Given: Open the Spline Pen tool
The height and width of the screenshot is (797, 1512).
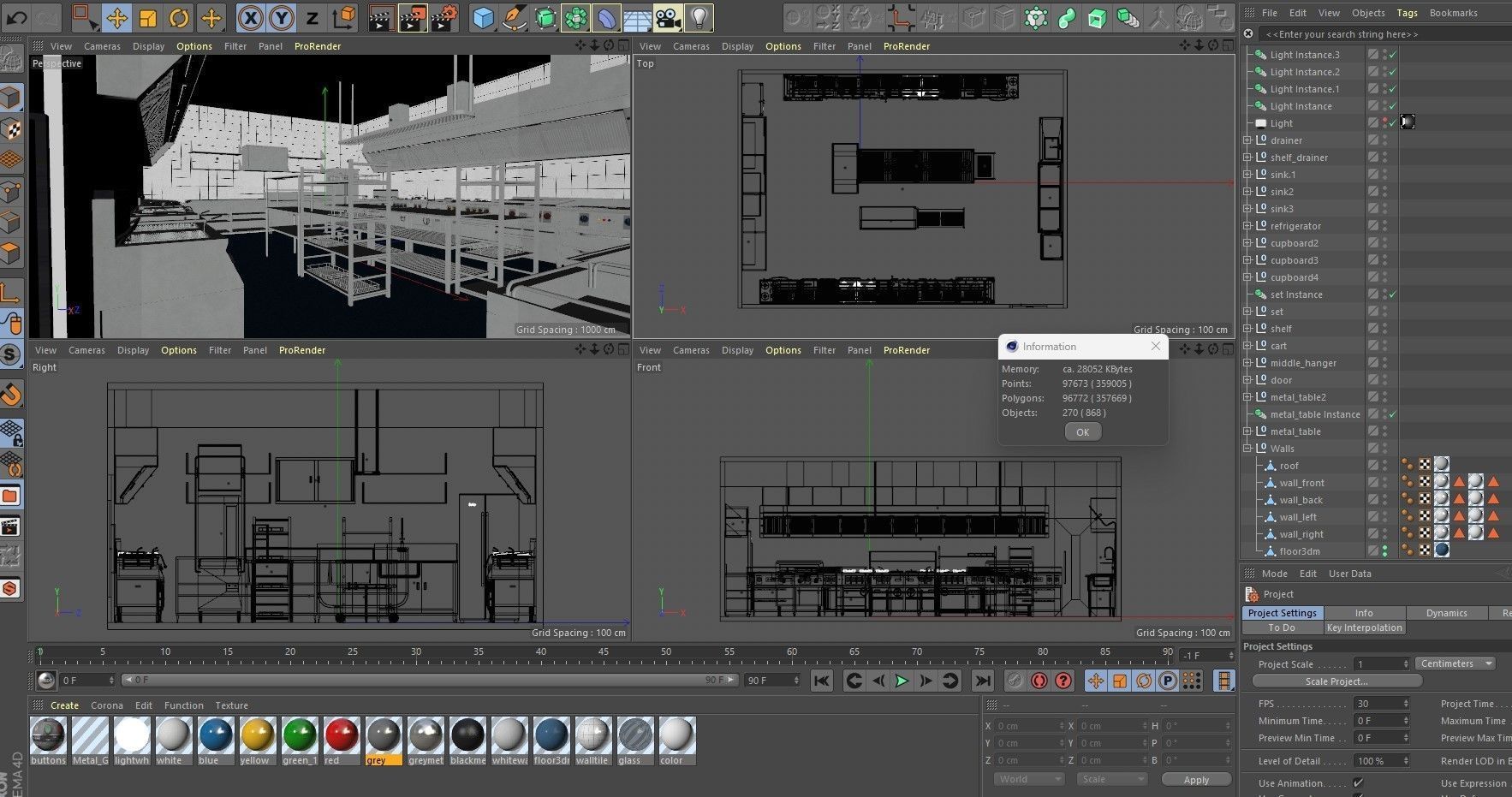Looking at the screenshot, I should click(515, 17).
